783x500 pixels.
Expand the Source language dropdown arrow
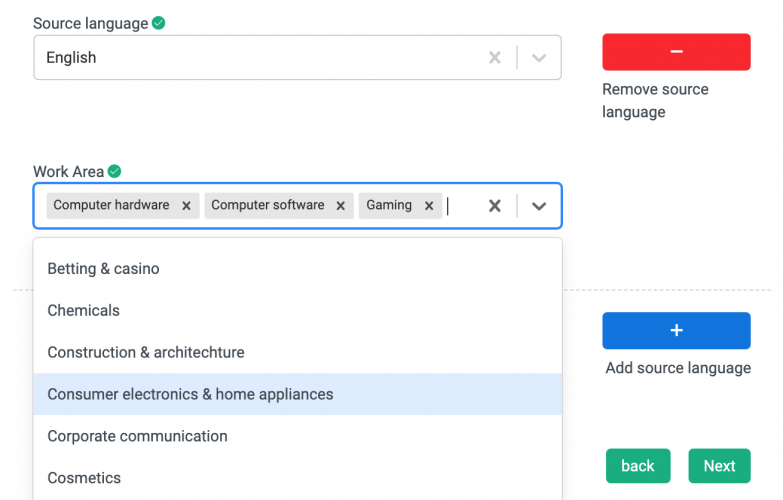click(x=539, y=58)
